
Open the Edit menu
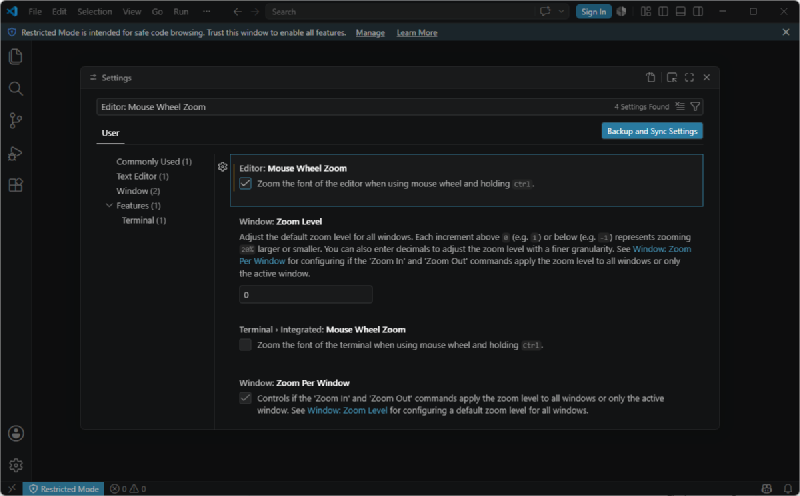click(59, 11)
